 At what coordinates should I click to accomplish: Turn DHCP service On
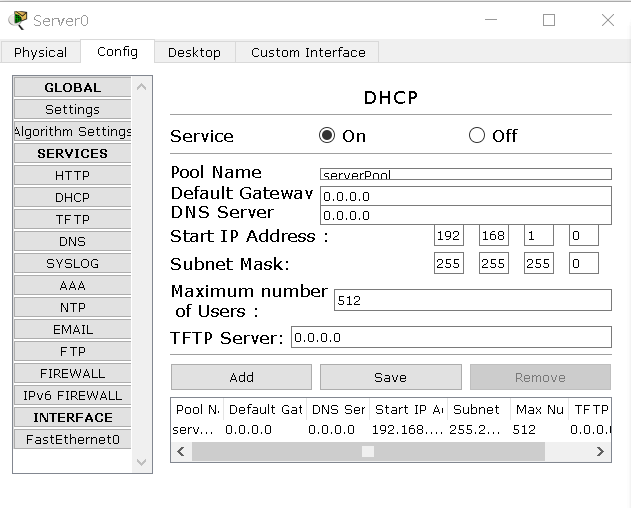coord(327,136)
